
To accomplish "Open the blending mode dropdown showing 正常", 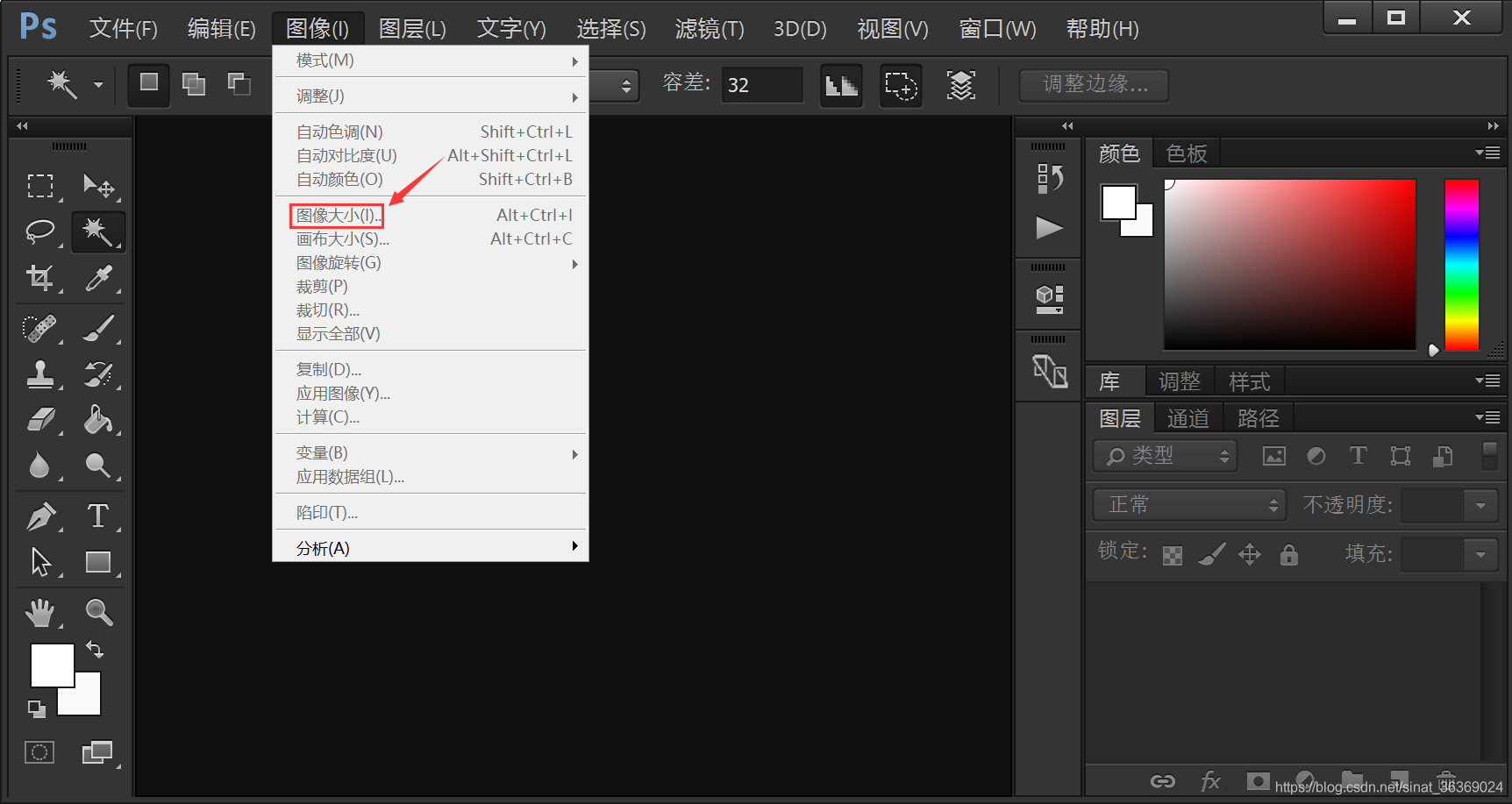I will pyautogui.click(x=1189, y=505).
